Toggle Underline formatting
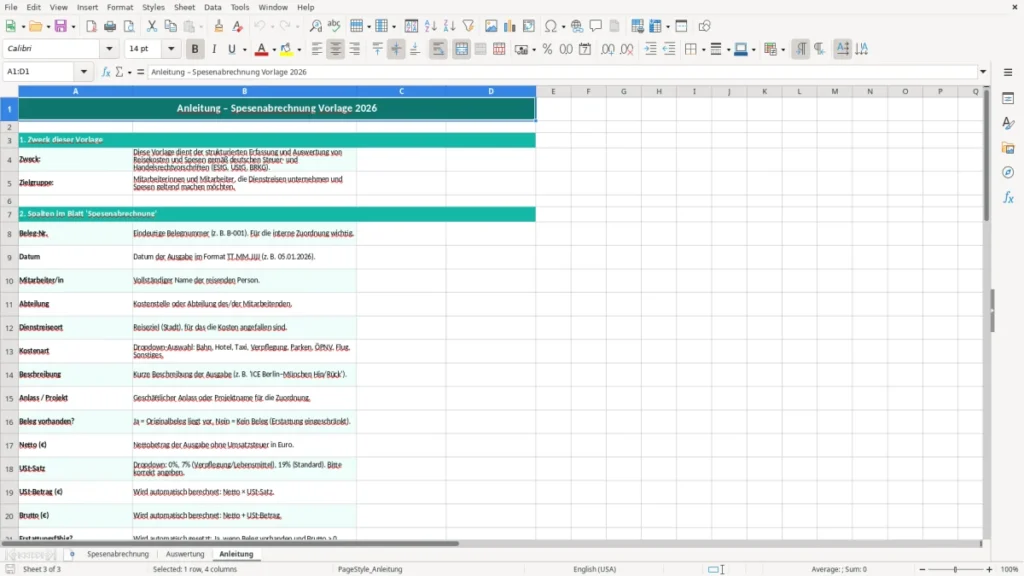The image size is (1024, 576). coord(232,49)
